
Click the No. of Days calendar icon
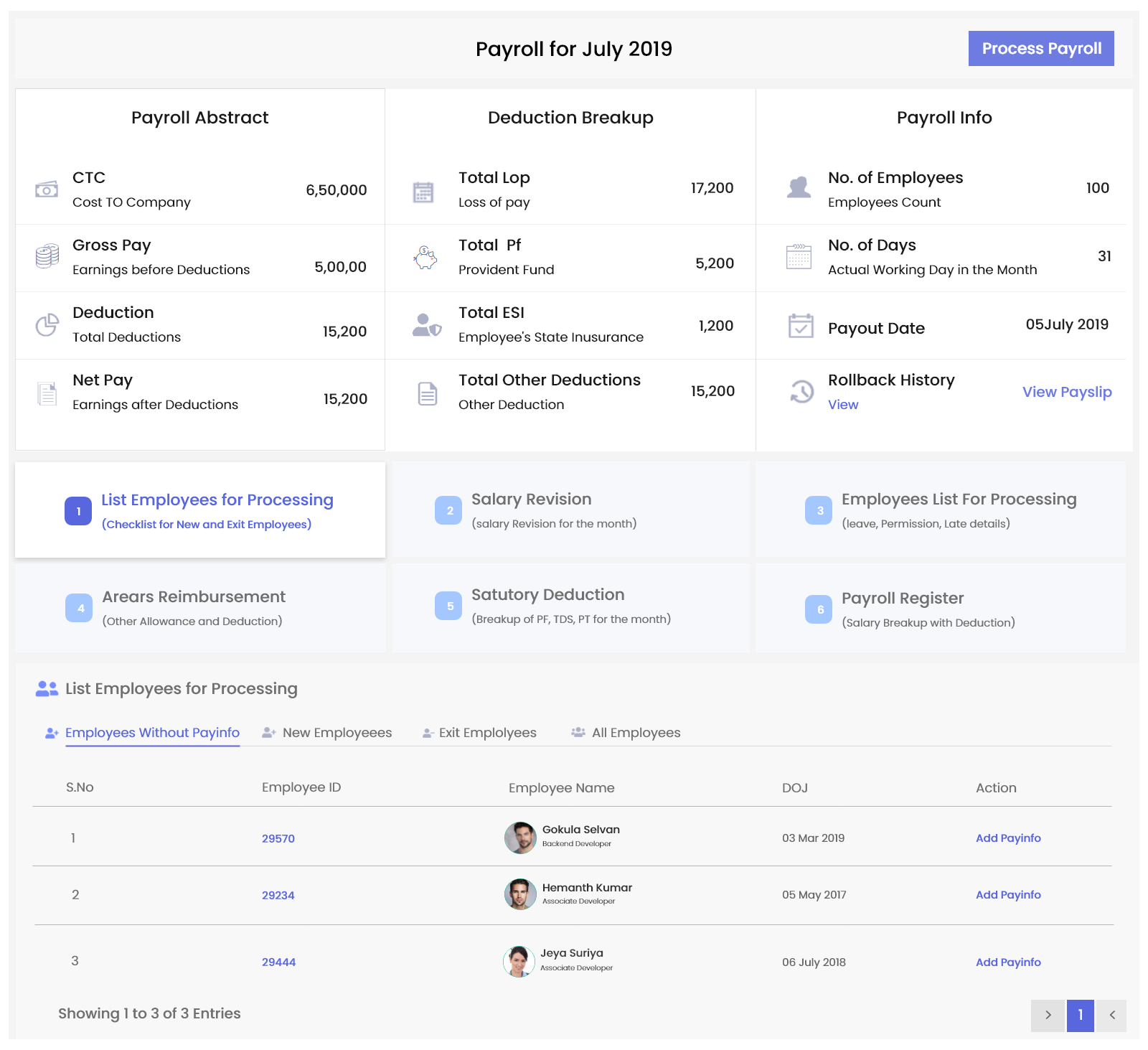tap(799, 256)
